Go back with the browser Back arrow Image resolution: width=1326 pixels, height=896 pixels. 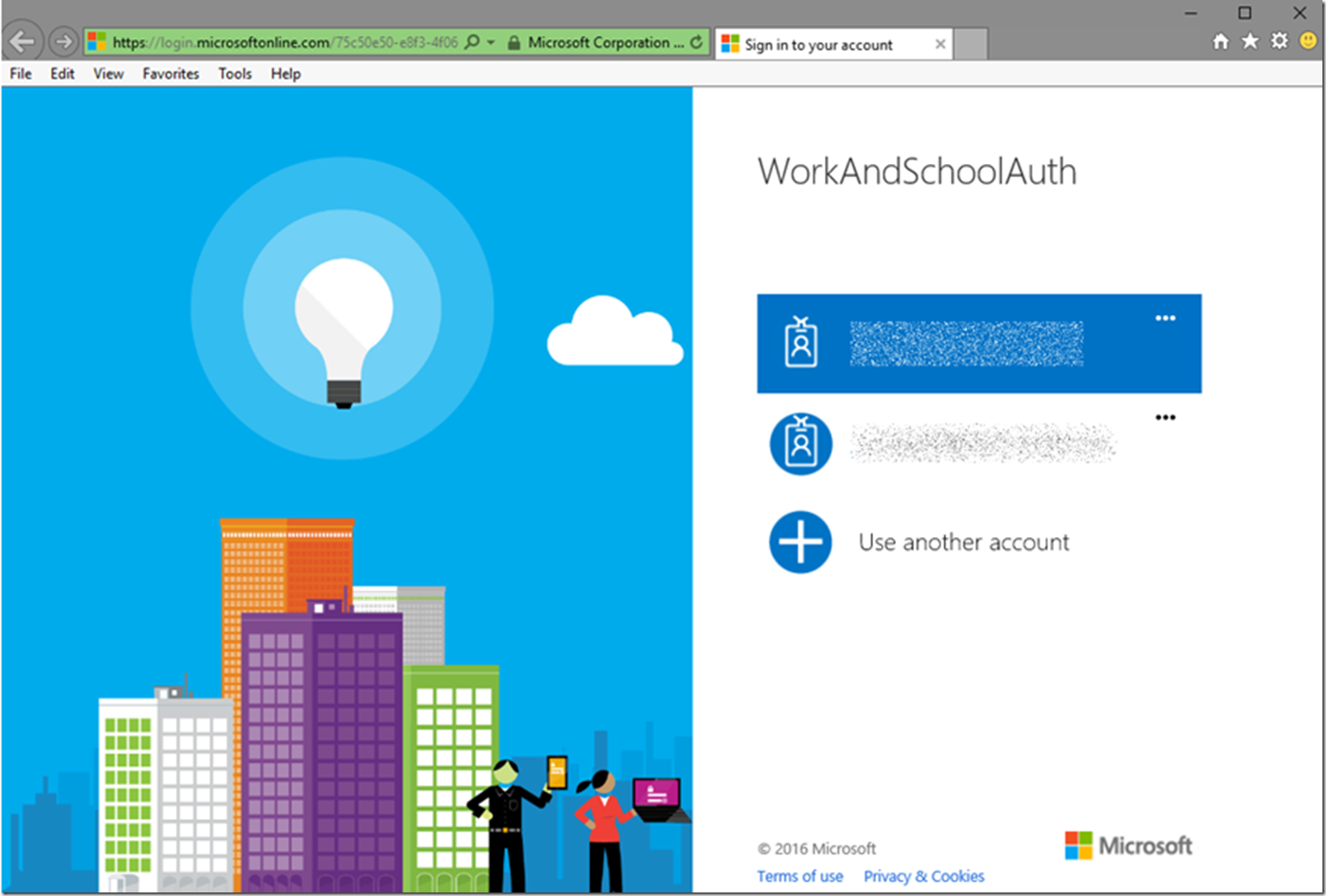coord(22,42)
